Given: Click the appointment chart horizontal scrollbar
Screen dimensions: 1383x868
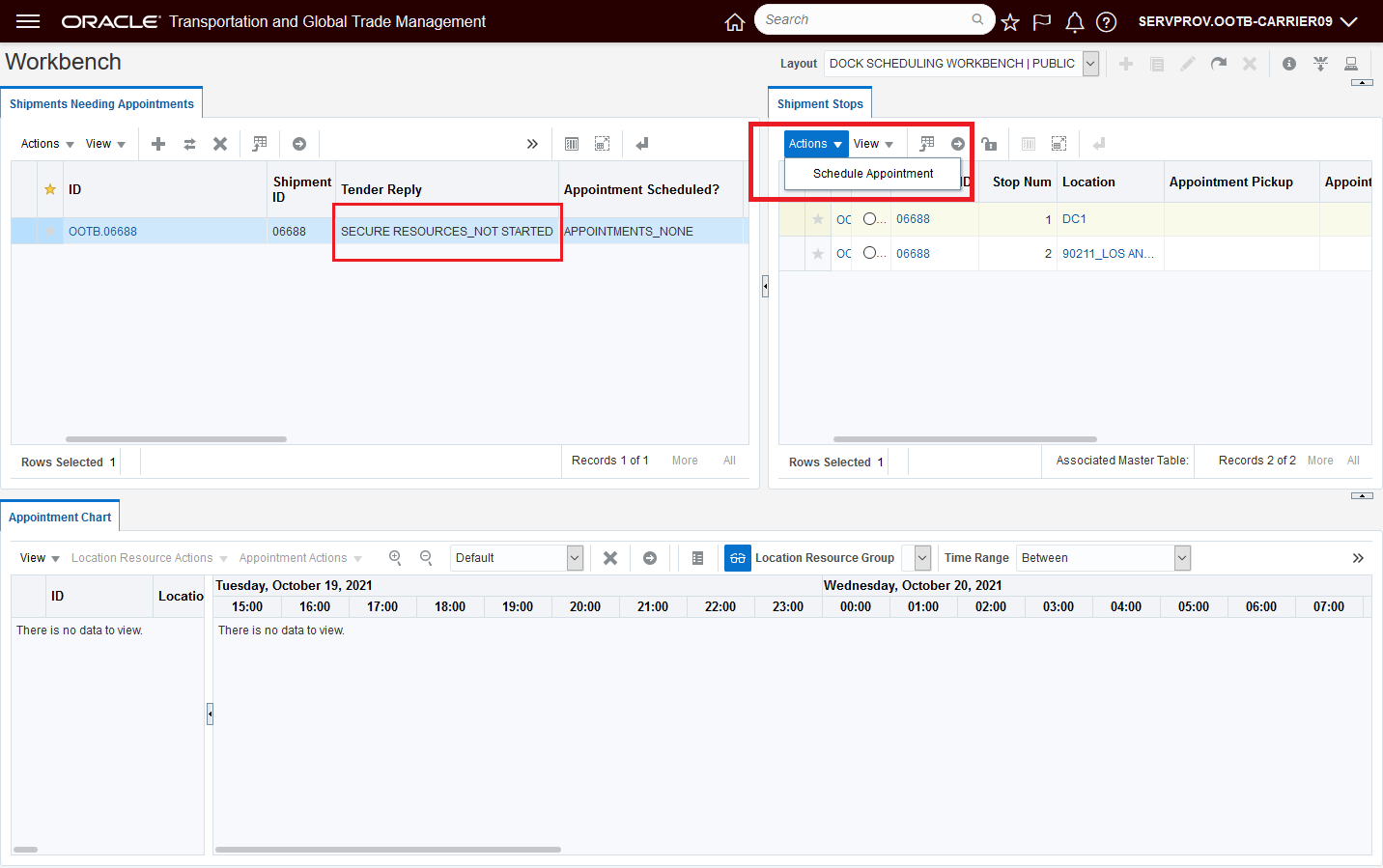Looking at the screenshot, I should point(388,850).
